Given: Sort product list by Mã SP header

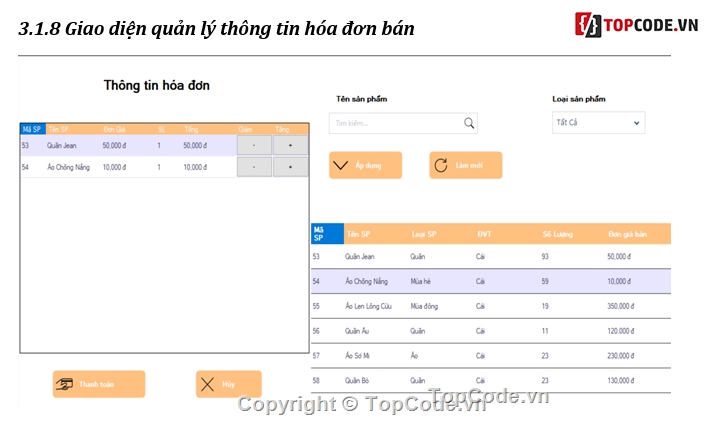Looking at the screenshot, I should pyautogui.click(x=327, y=233).
